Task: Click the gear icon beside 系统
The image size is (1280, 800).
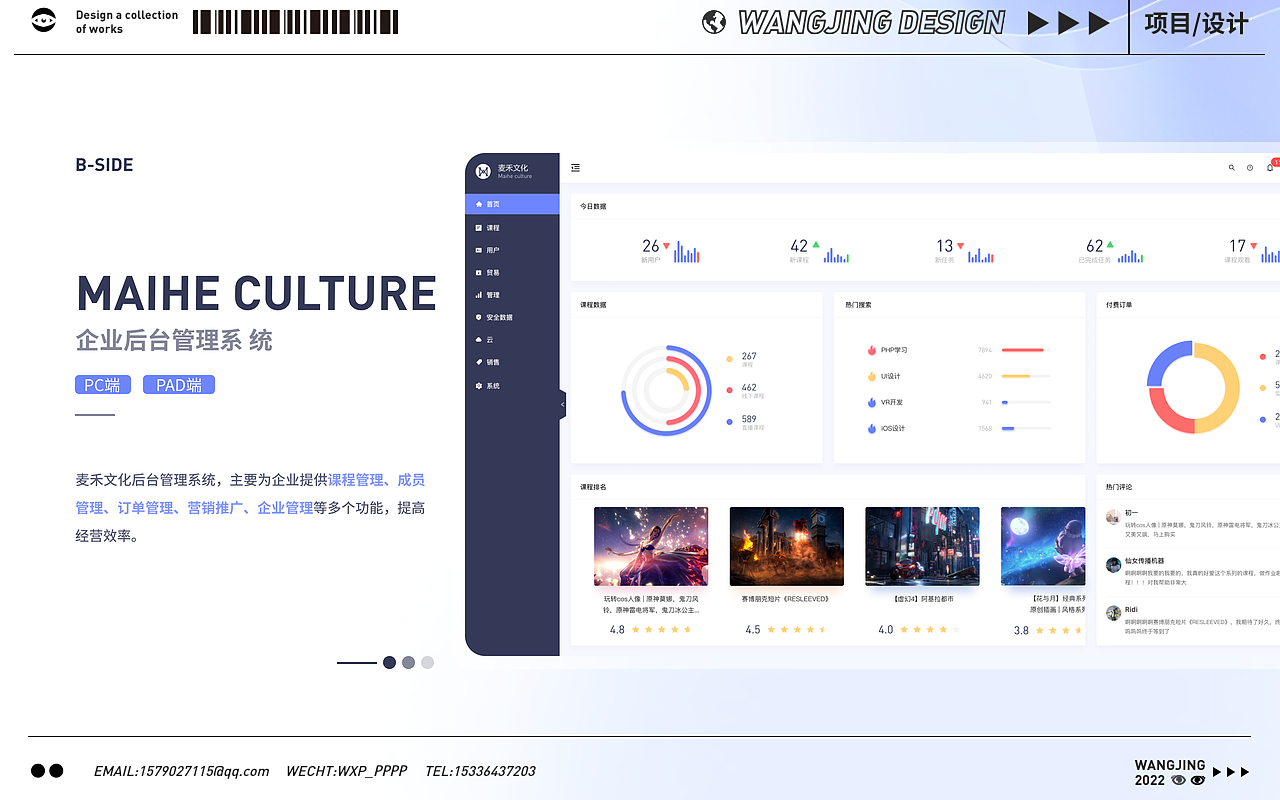Action: point(479,386)
